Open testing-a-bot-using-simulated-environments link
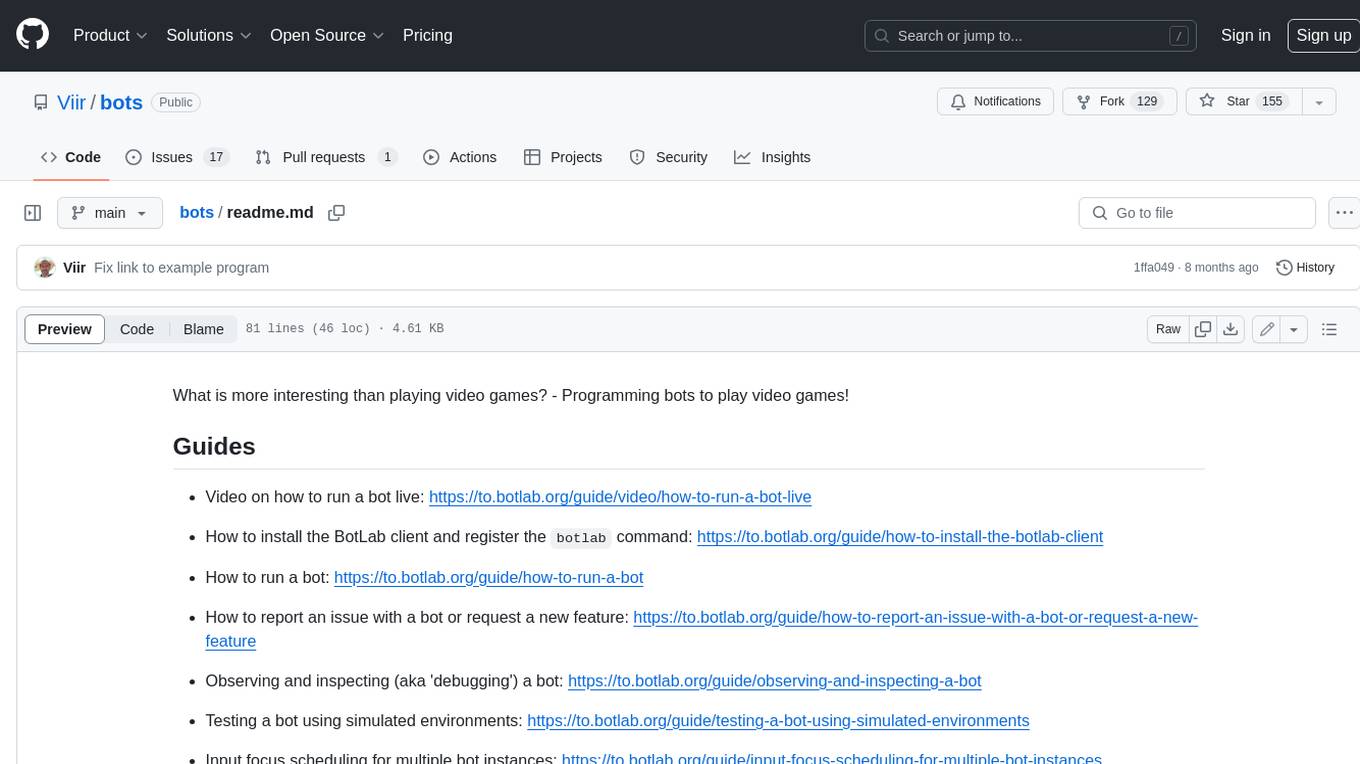 click(x=778, y=721)
